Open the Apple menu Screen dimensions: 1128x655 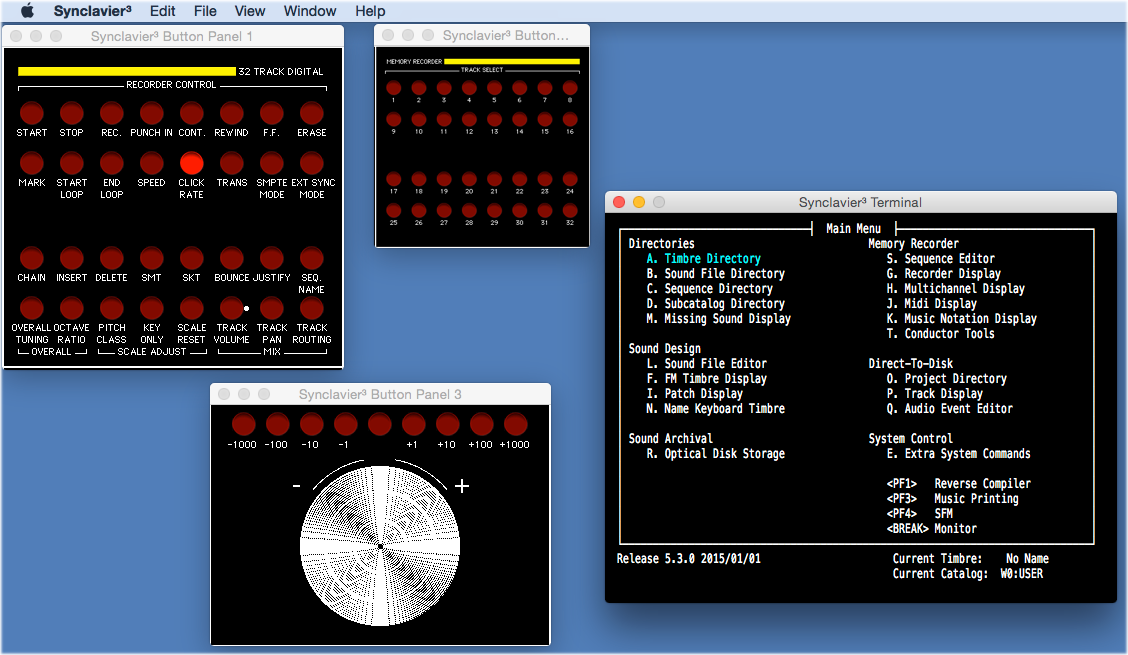(27, 11)
